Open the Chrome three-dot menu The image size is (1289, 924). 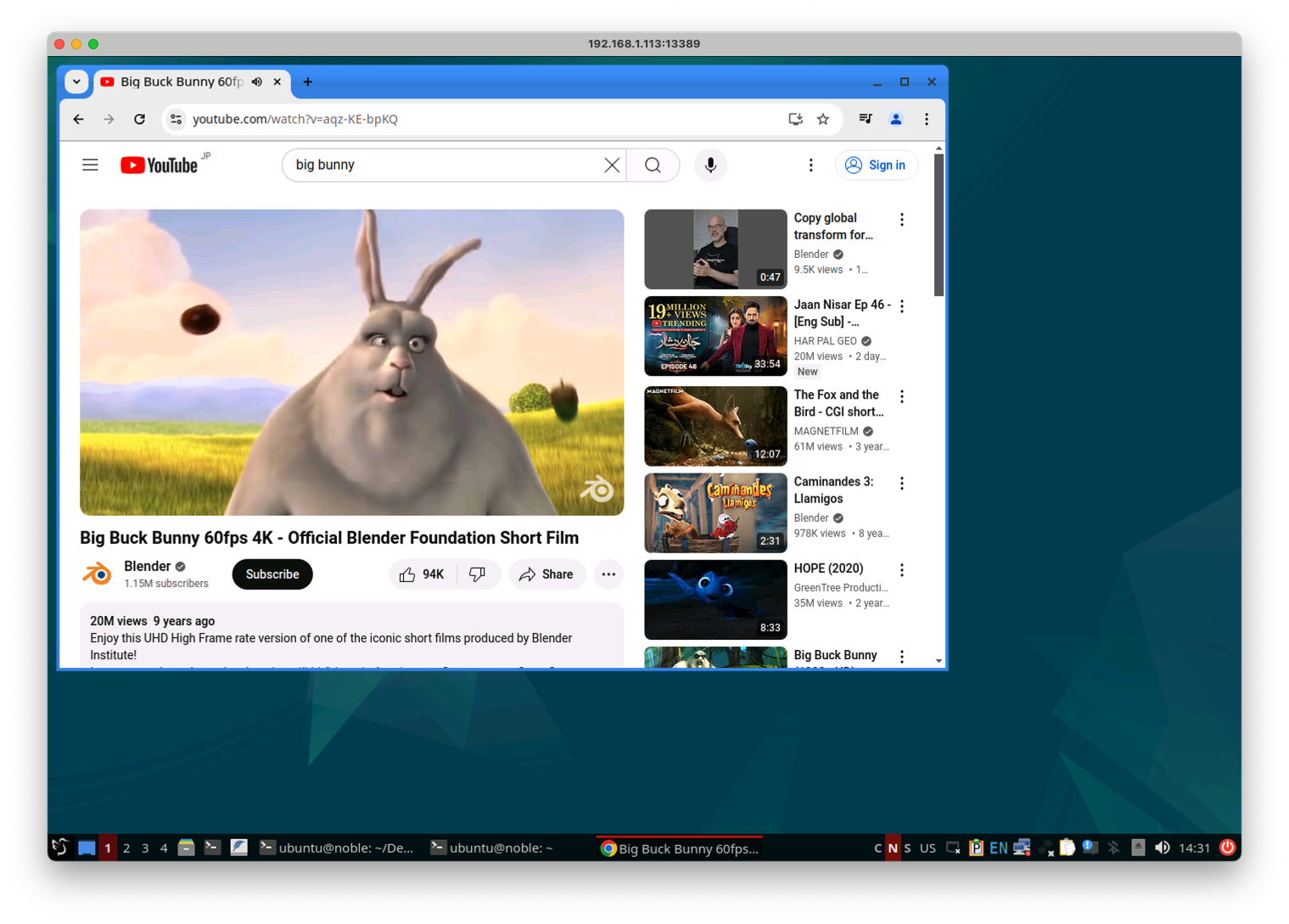(x=927, y=119)
